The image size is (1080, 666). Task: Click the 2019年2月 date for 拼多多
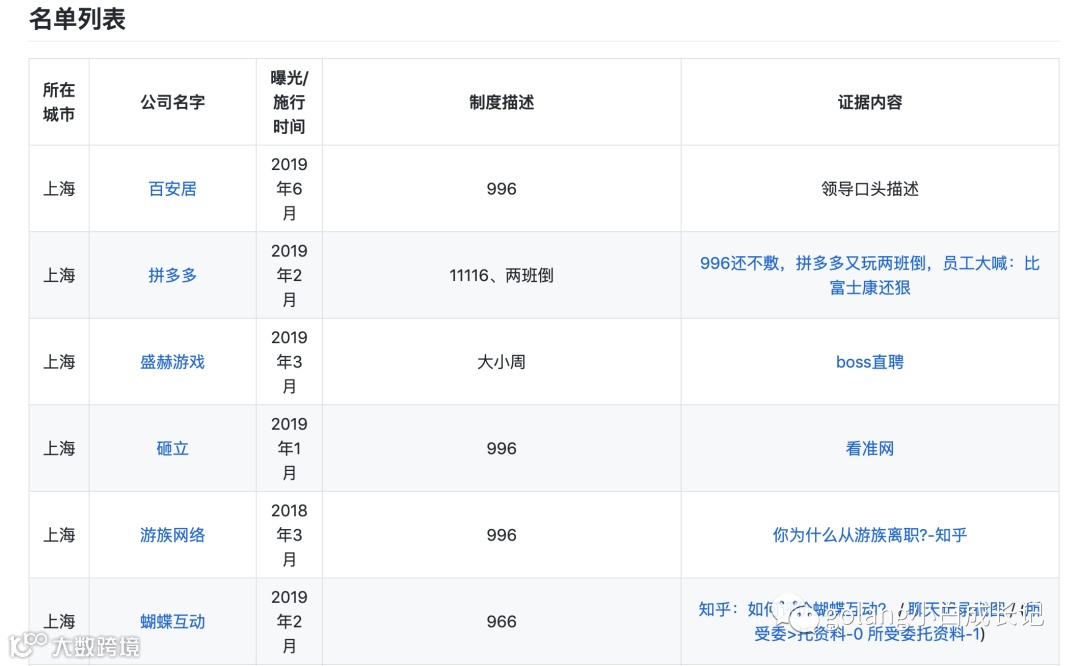click(x=289, y=275)
